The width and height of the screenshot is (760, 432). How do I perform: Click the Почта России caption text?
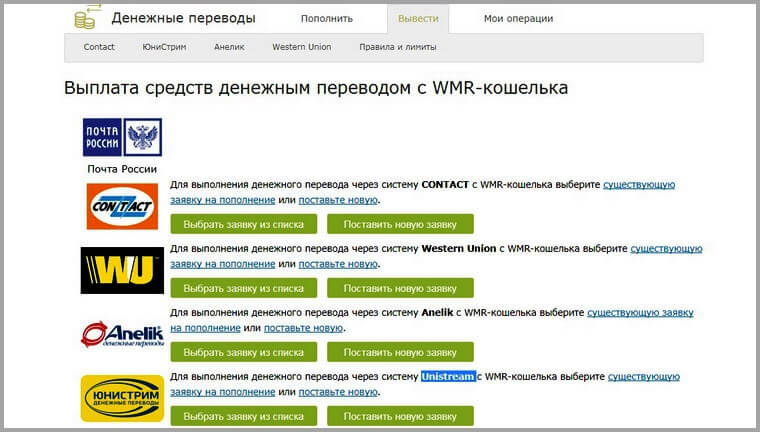tap(122, 169)
